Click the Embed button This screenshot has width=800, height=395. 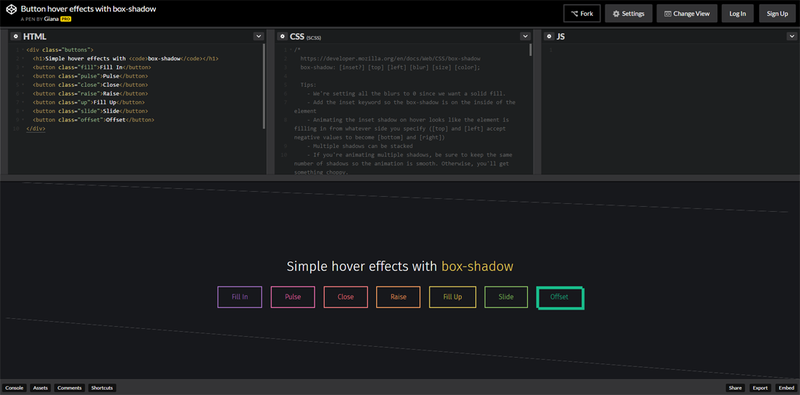(x=786, y=388)
